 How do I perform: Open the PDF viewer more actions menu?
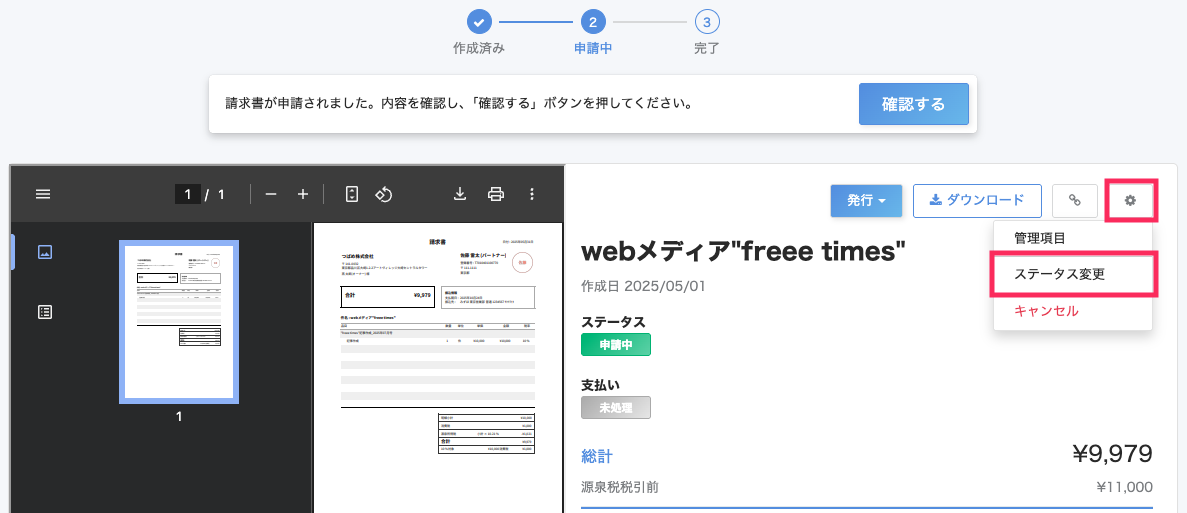531,194
